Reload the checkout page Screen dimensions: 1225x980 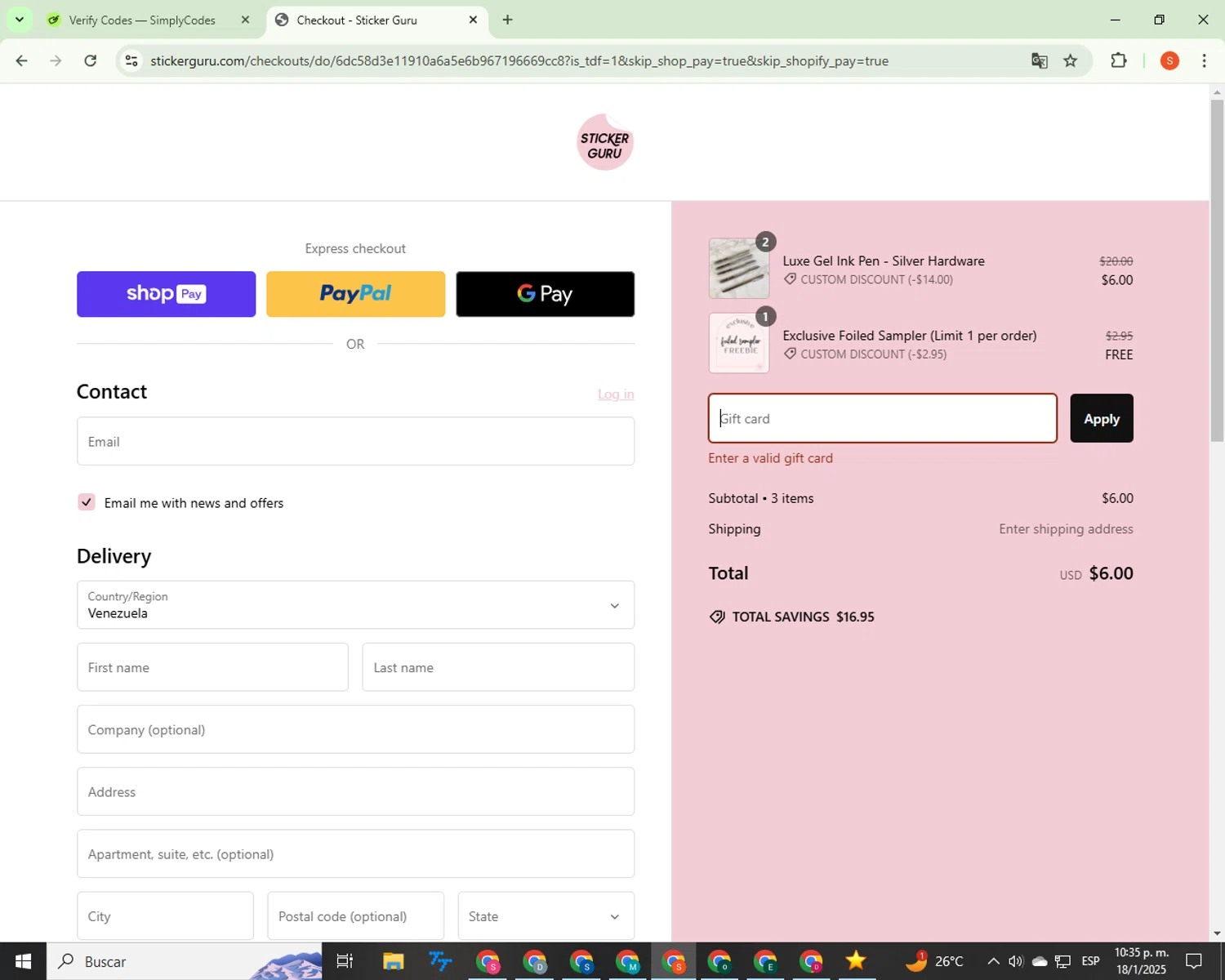(x=91, y=60)
